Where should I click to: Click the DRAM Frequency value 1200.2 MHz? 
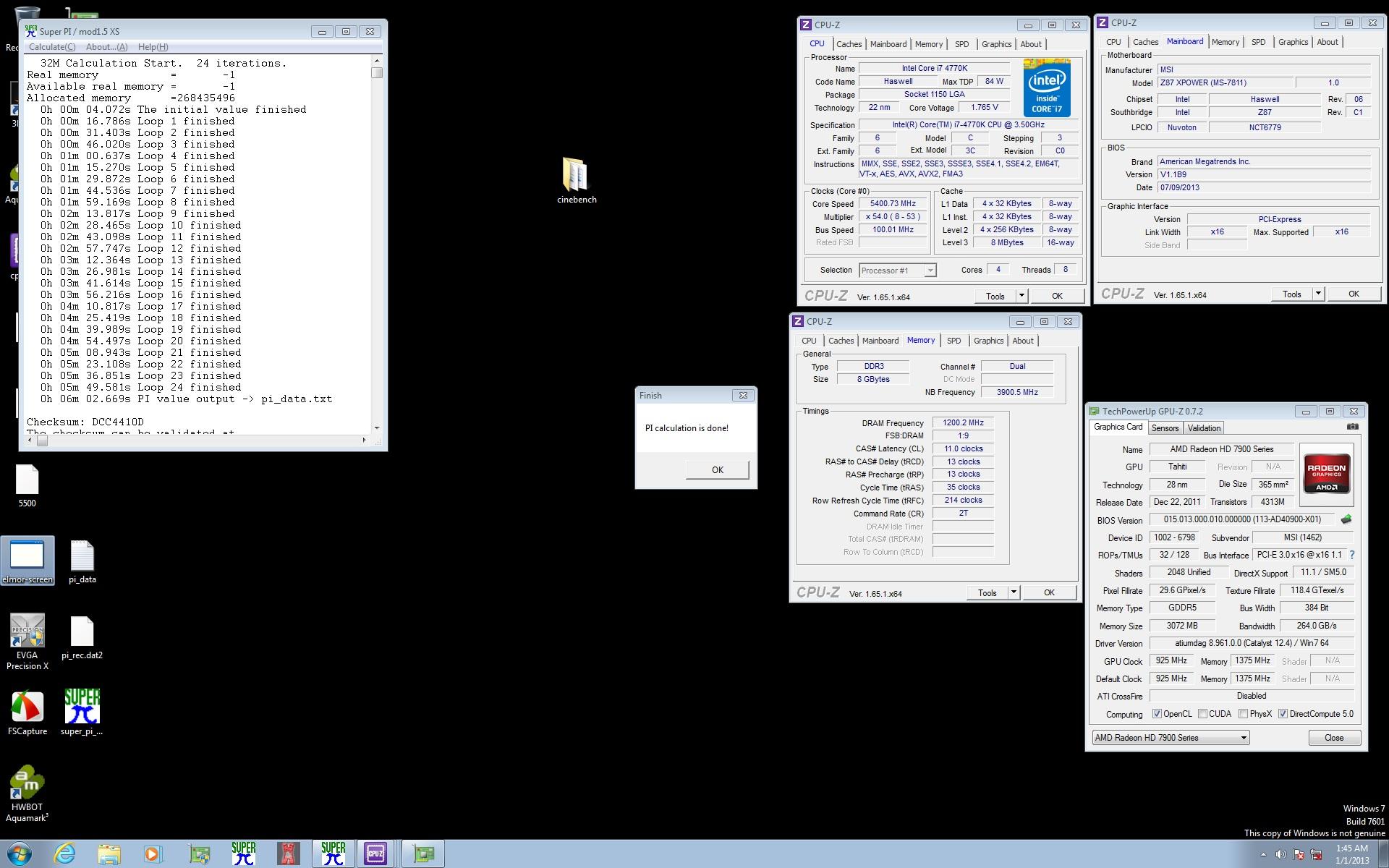pos(963,422)
